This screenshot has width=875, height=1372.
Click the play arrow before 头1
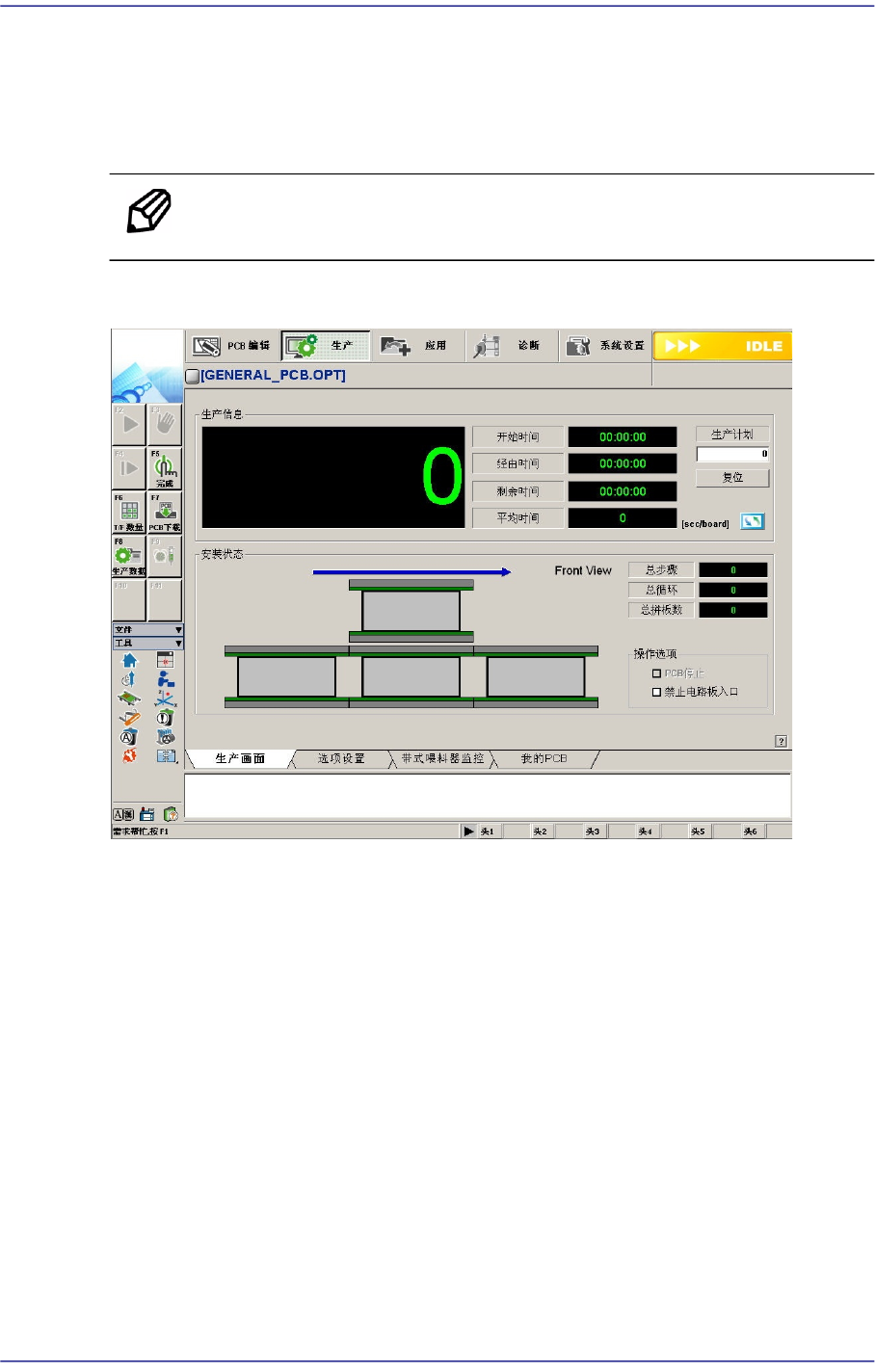click(x=468, y=831)
